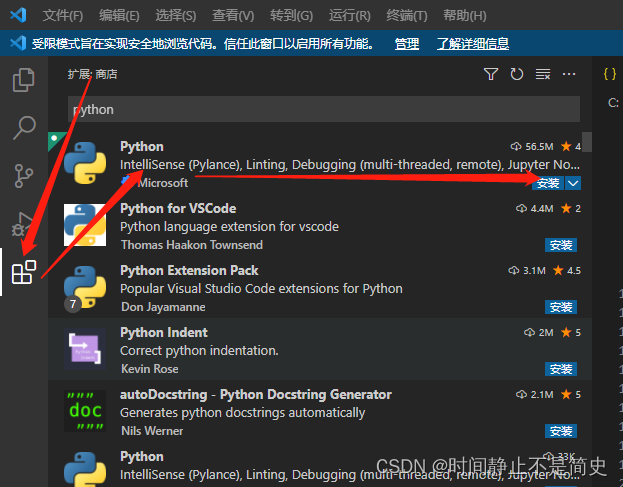Refresh the extensions list
This screenshot has width=623, height=487.
click(517, 74)
